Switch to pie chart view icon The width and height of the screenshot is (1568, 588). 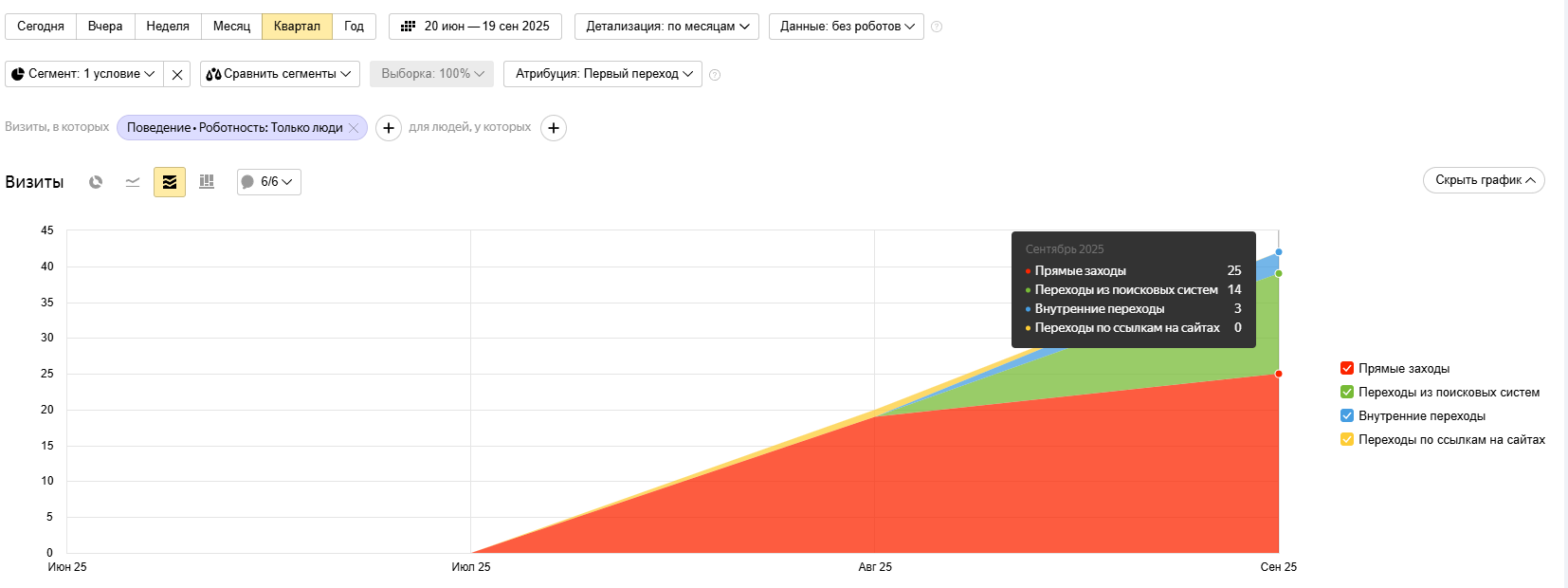pos(96,182)
